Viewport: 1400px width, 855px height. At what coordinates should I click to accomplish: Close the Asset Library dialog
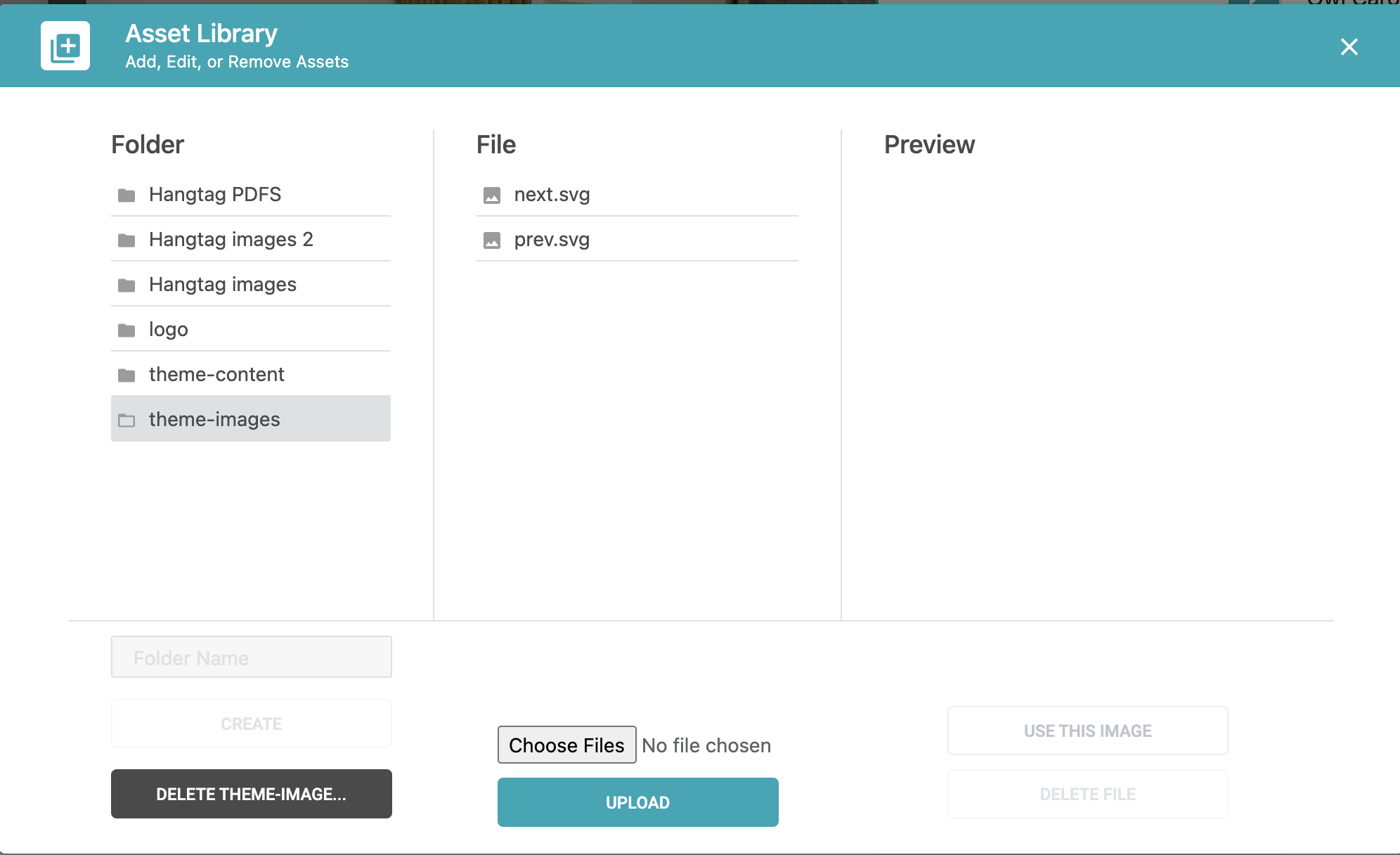coord(1349,47)
